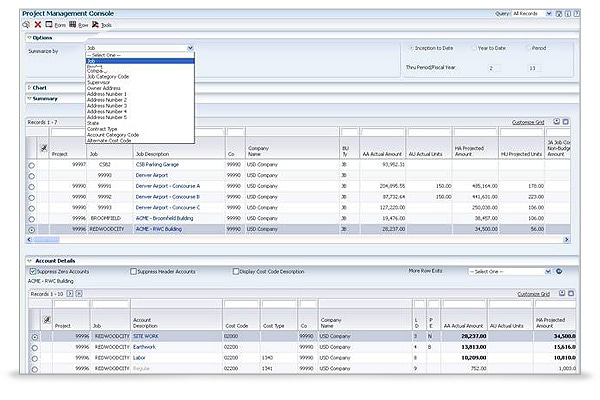
Task: Click the go arrow beside More Row Exits
Action: (558, 271)
